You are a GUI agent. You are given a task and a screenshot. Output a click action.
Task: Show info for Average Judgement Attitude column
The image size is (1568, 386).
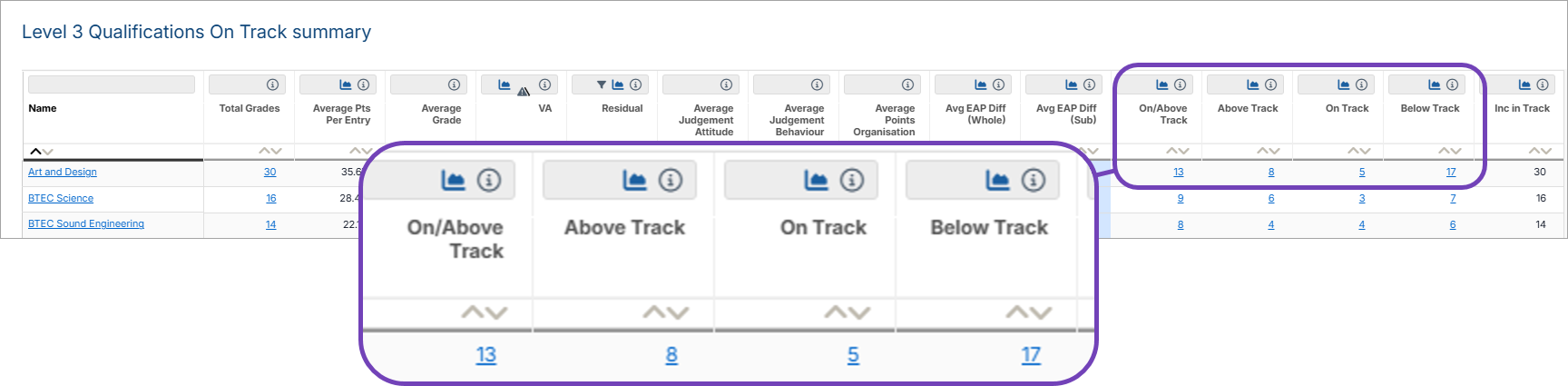click(x=726, y=84)
